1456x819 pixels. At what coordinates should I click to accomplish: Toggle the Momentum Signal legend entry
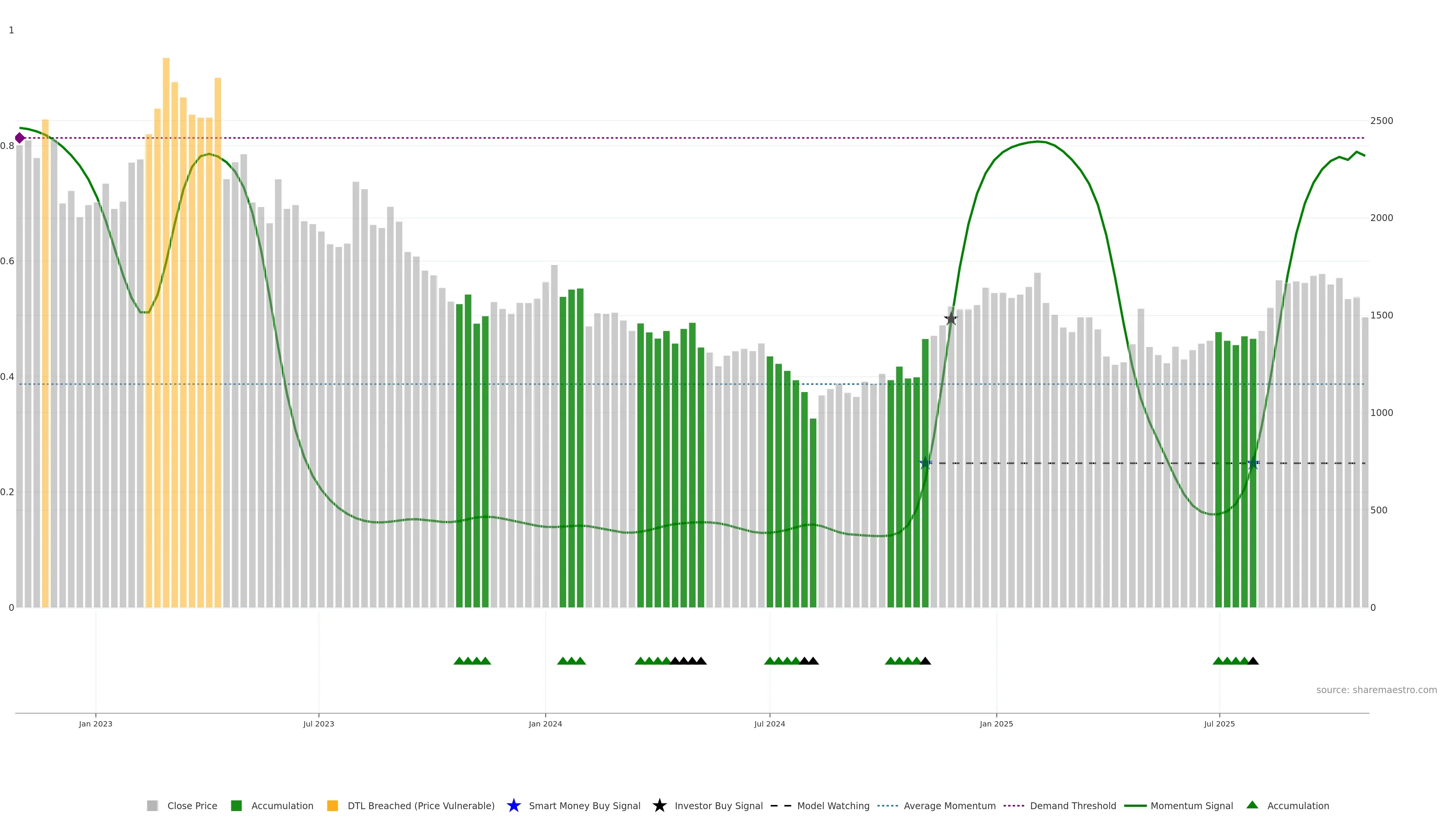[1191, 805]
